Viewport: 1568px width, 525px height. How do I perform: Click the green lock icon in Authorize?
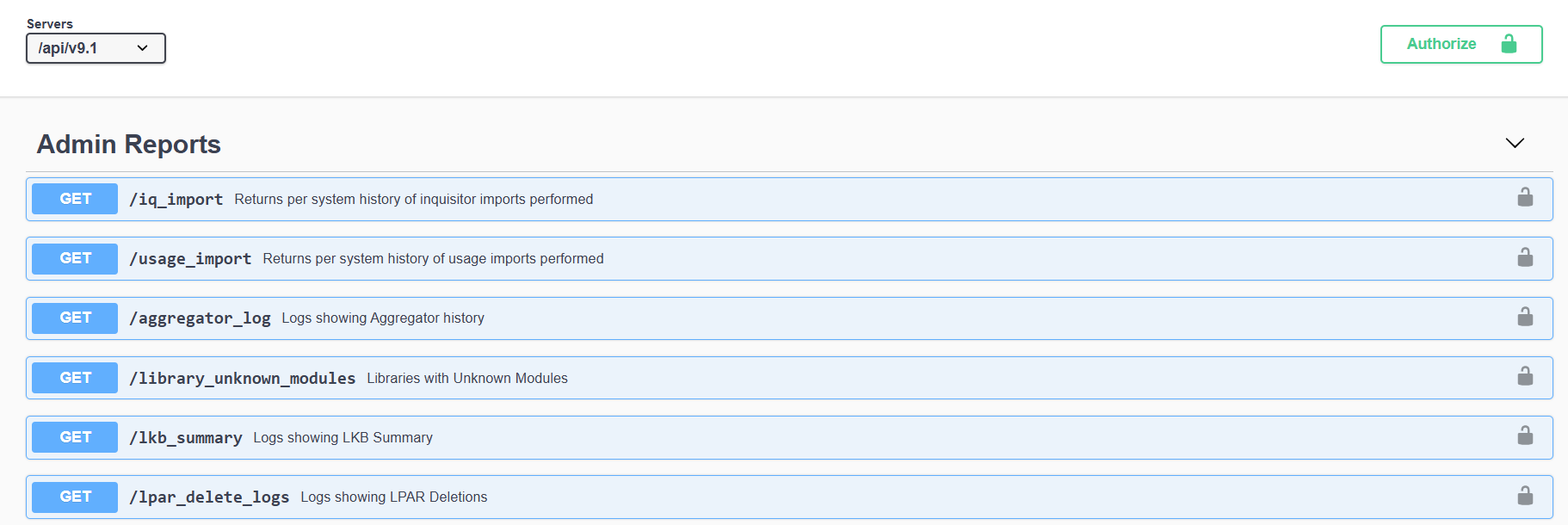[1509, 44]
